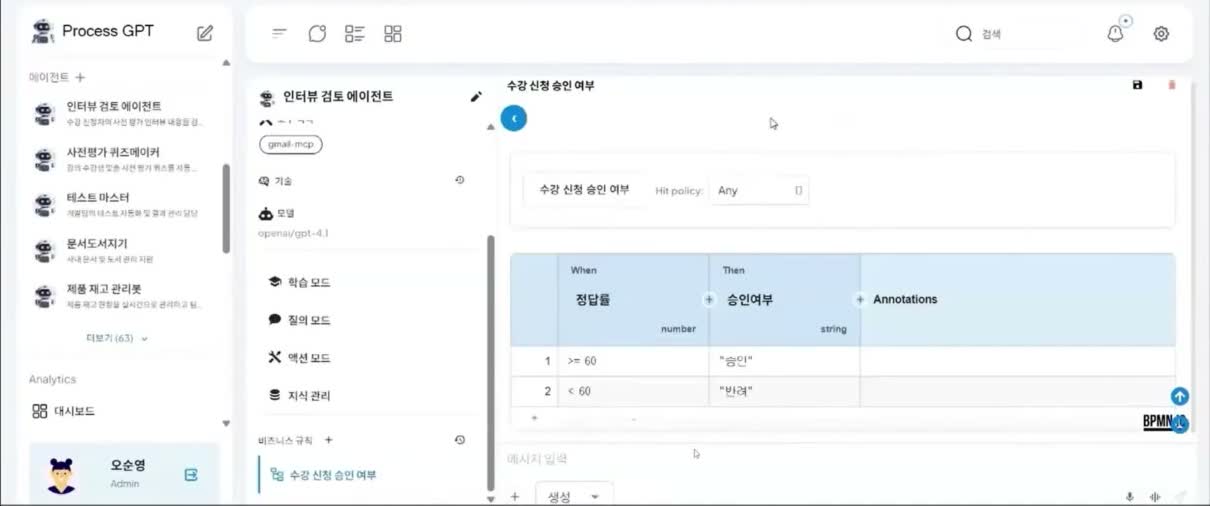Click the gmail-mcp tool chip
The height and width of the screenshot is (506, 1210).
coord(290,144)
